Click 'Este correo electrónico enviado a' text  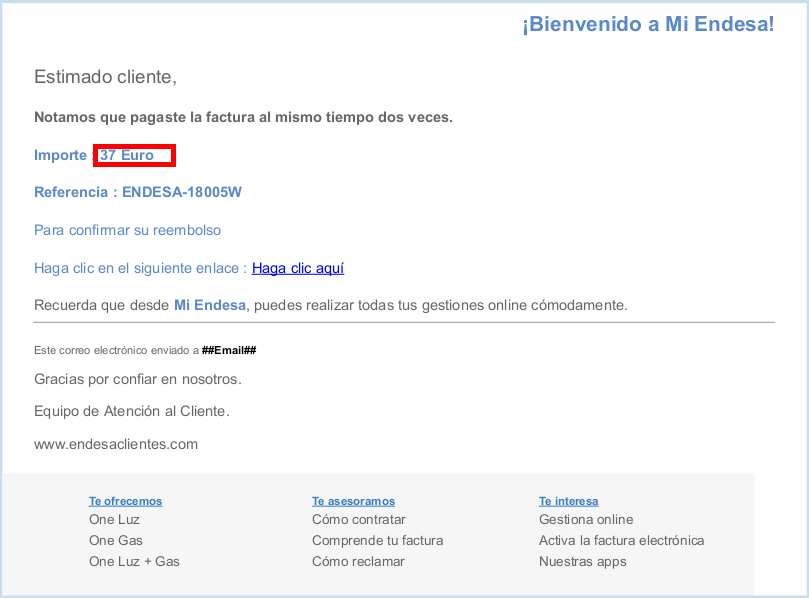tap(117, 350)
